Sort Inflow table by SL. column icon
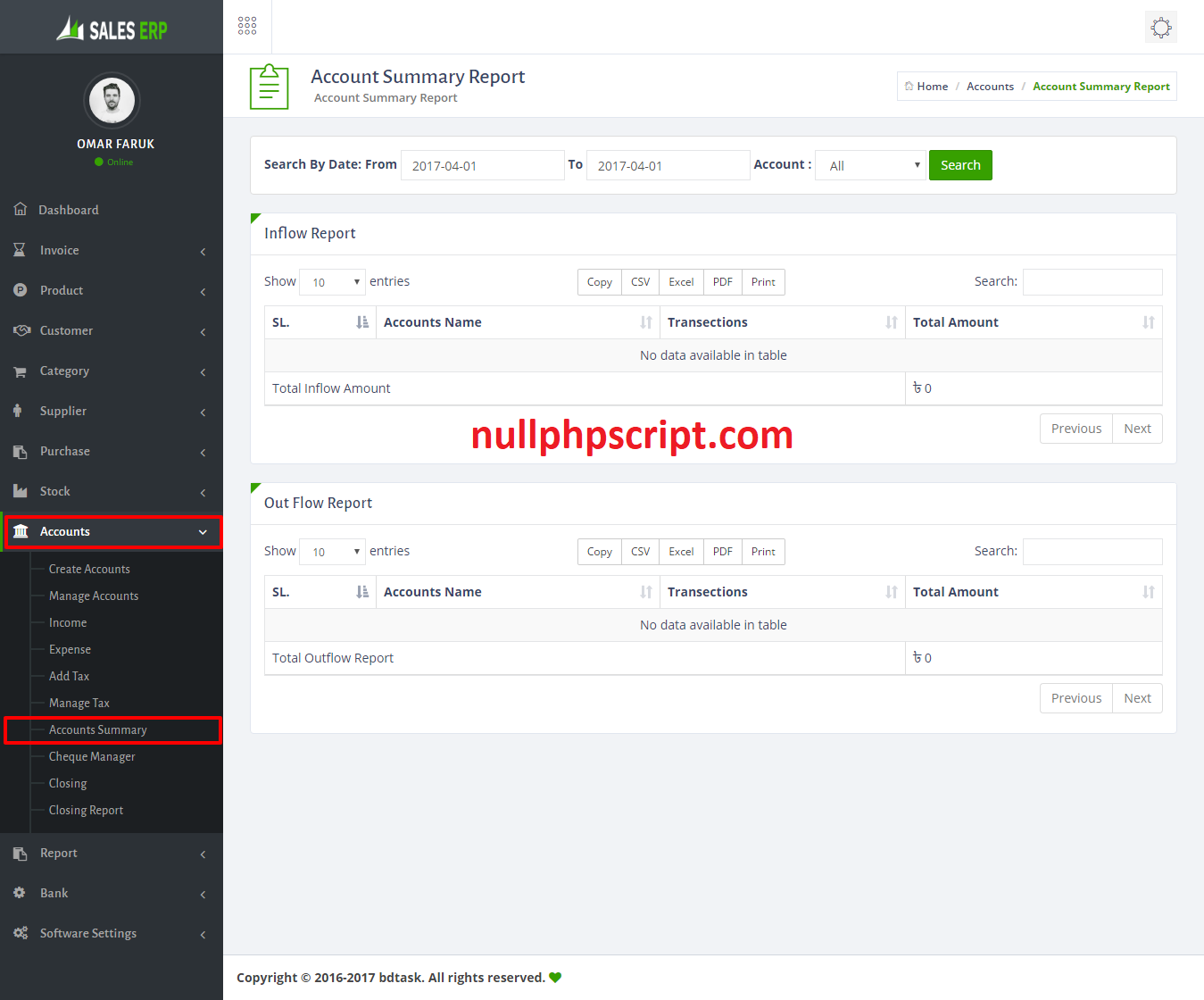This screenshot has height=1000, width=1204. pyautogui.click(x=362, y=322)
